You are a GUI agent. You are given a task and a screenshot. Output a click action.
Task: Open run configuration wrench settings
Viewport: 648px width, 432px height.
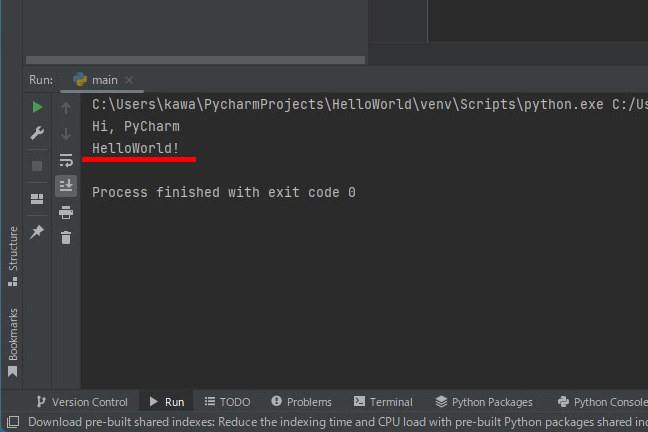[37, 133]
